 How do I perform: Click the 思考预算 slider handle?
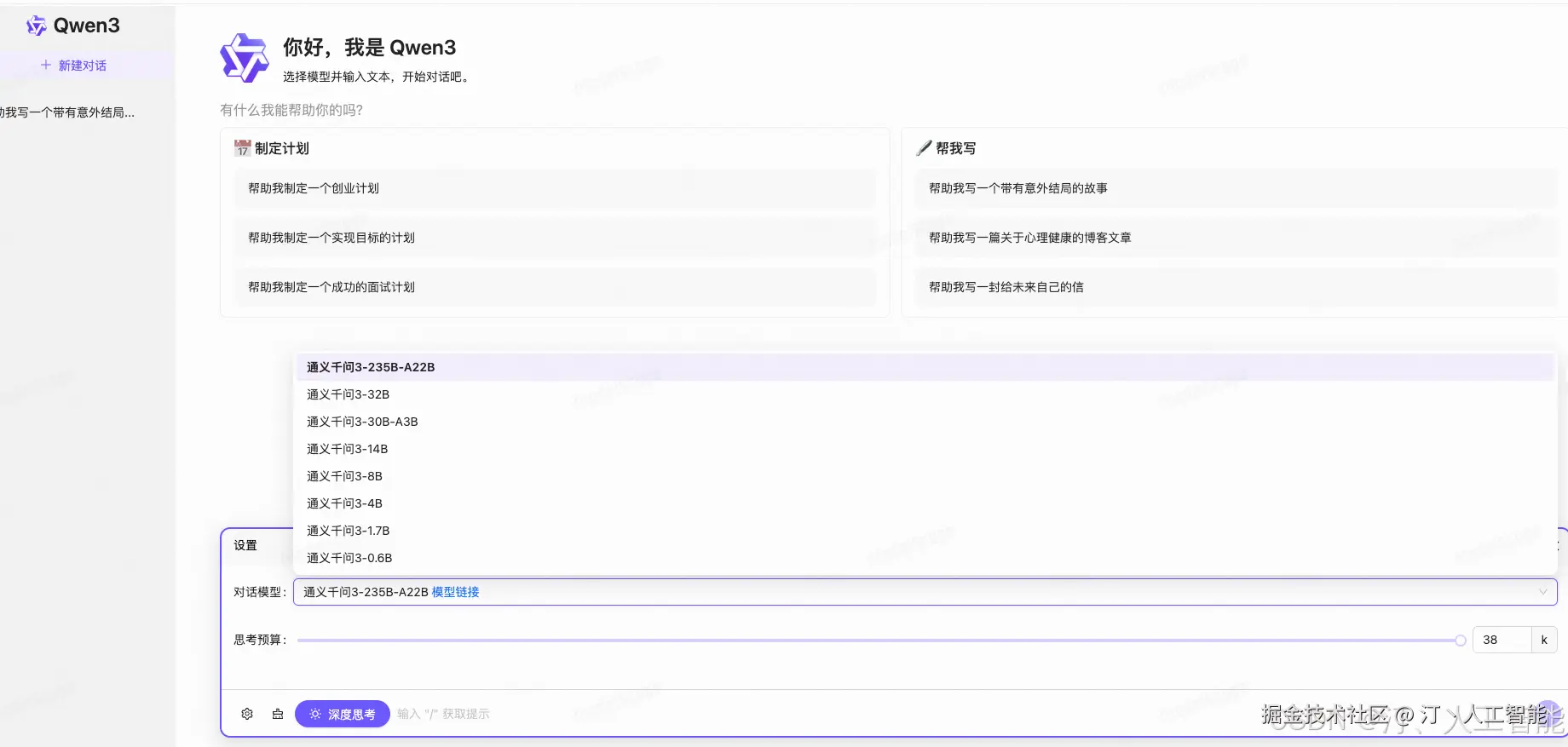tap(1461, 641)
